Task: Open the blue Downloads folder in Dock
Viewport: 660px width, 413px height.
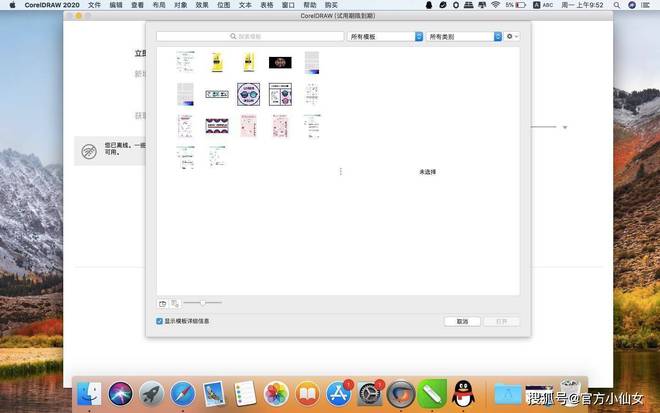Action: [507, 394]
